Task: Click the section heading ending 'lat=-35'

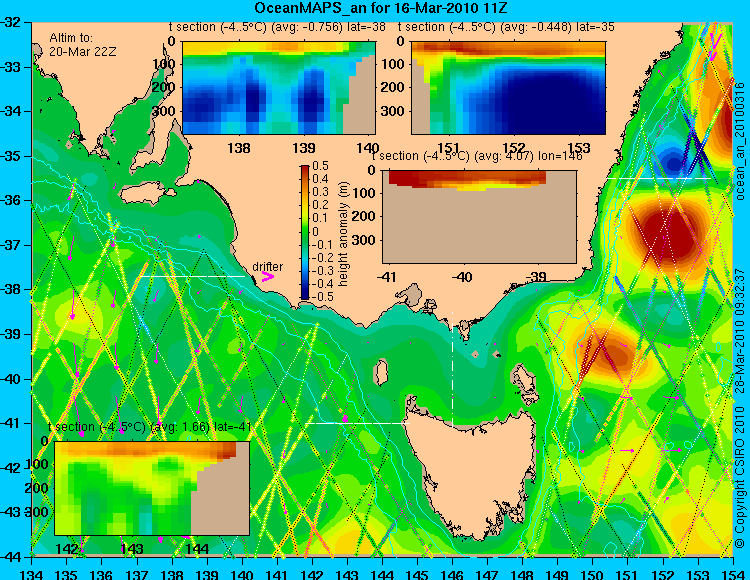Action: coord(506,27)
